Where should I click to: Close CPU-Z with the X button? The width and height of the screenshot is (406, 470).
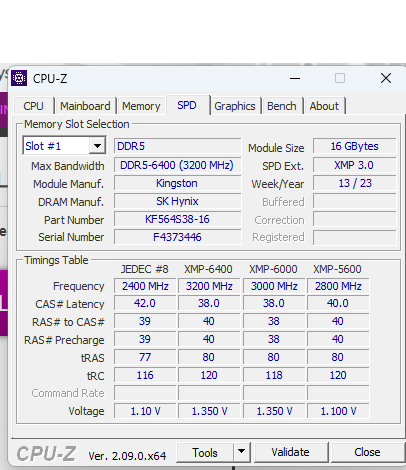pyautogui.click(x=386, y=78)
